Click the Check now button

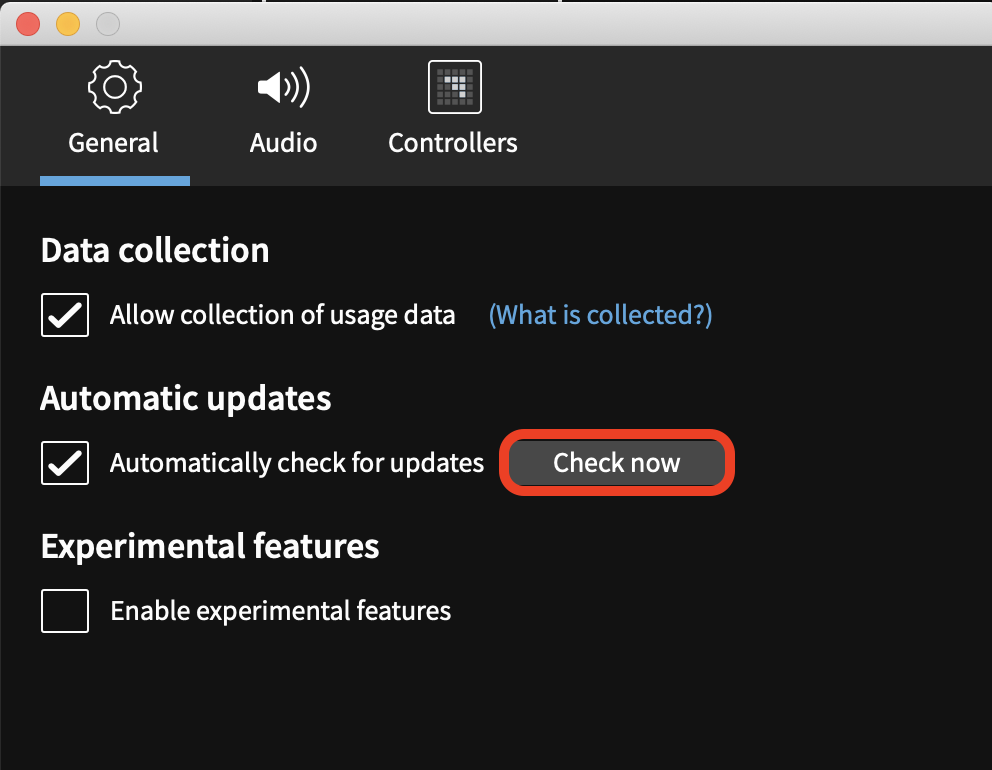tap(617, 463)
